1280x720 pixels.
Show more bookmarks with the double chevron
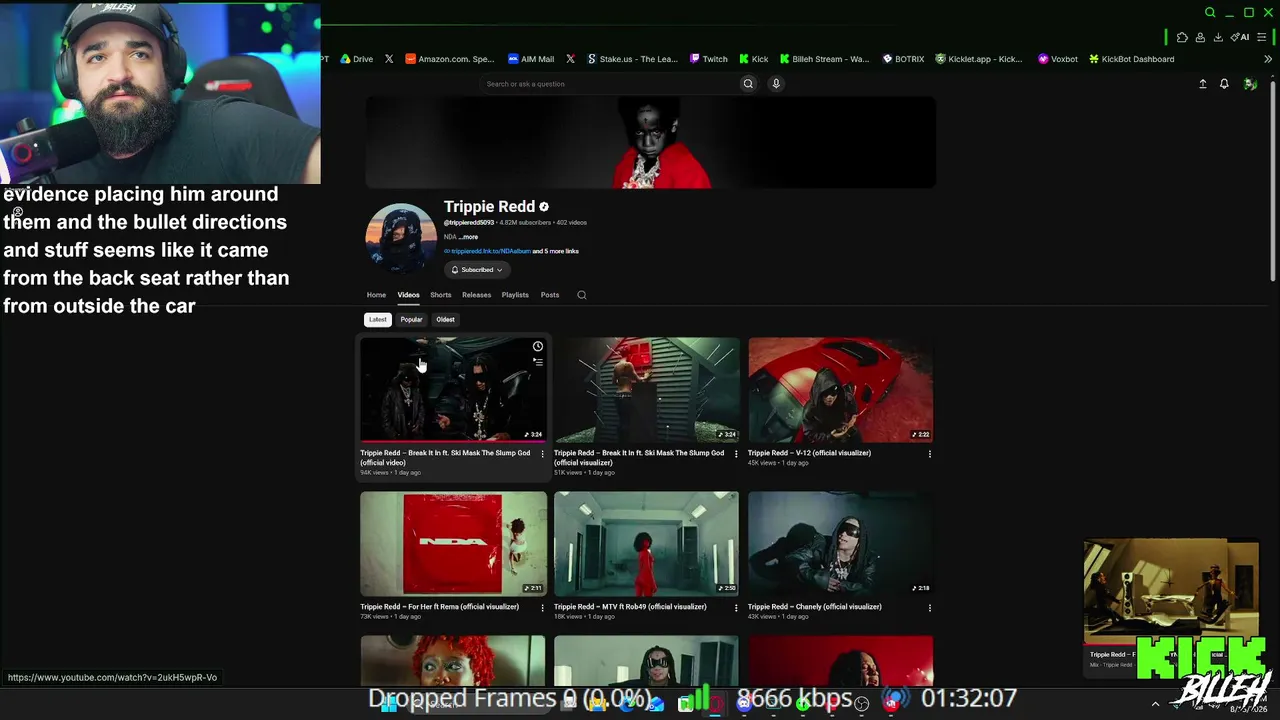[1268, 59]
